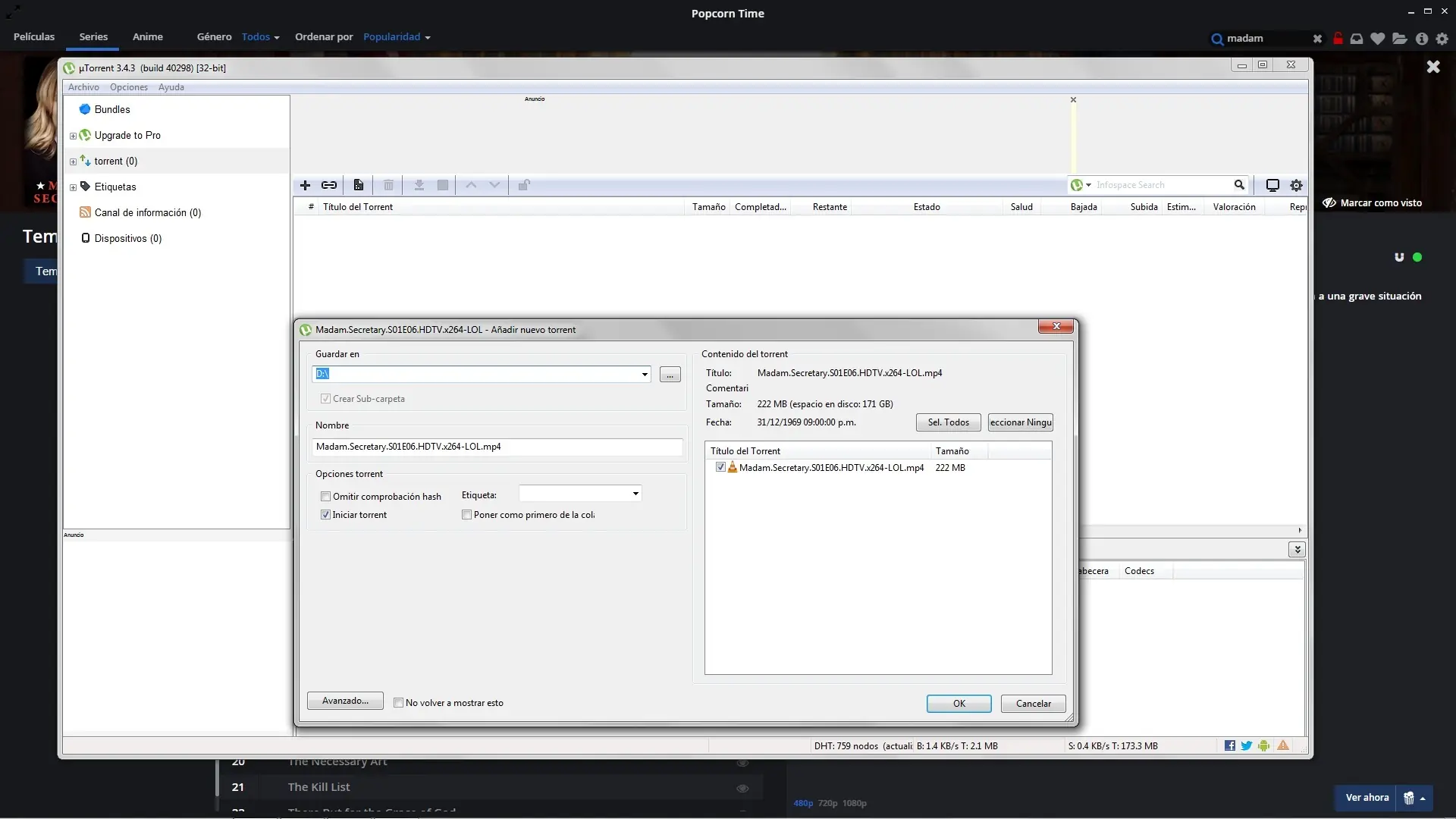
Task: Click the Avanzado... button
Action: point(345,701)
